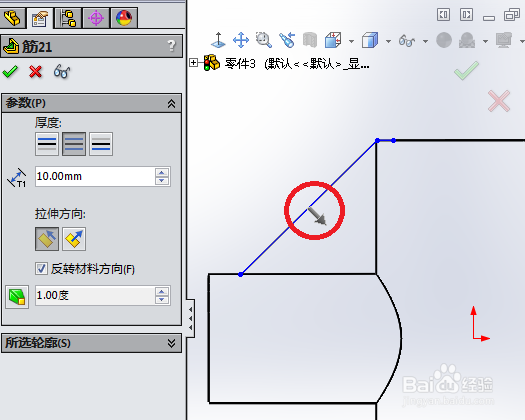Viewport: 525px width, 420px height.
Task: Open the ConfigurationManager tab
Action: coord(68,18)
